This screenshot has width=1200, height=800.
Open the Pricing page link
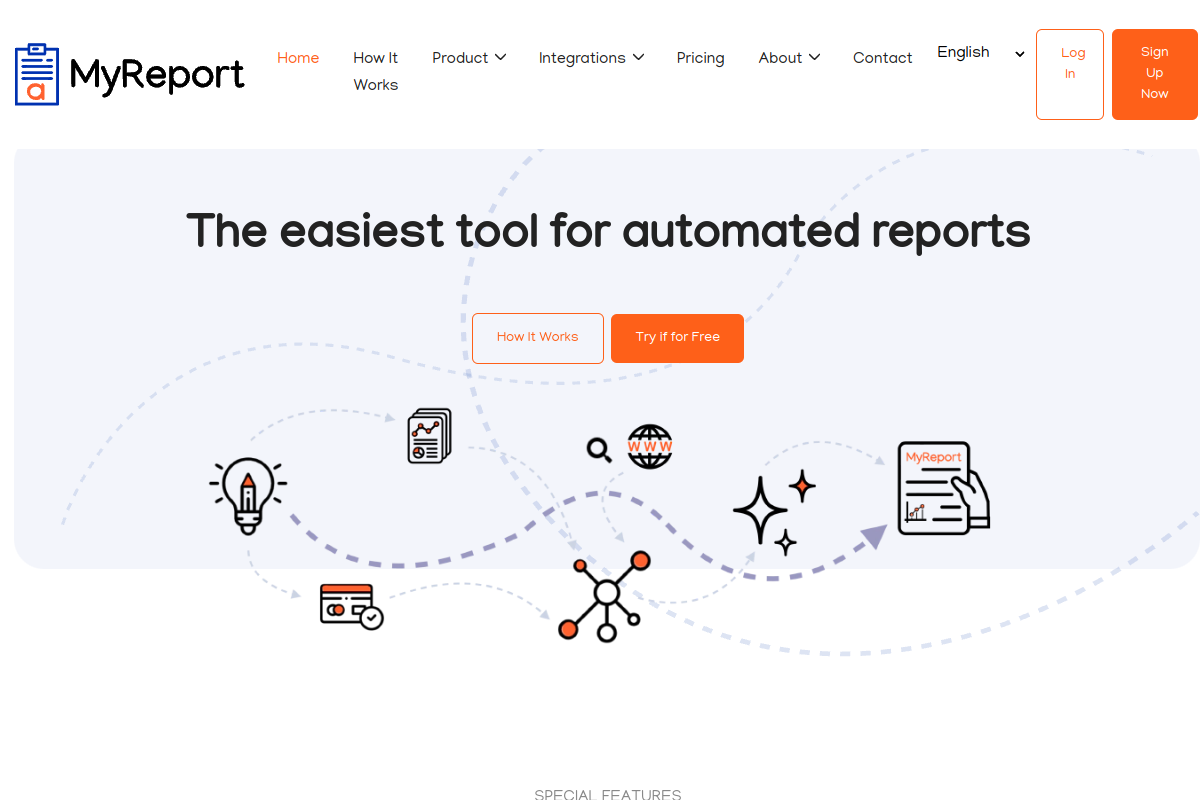pos(700,58)
